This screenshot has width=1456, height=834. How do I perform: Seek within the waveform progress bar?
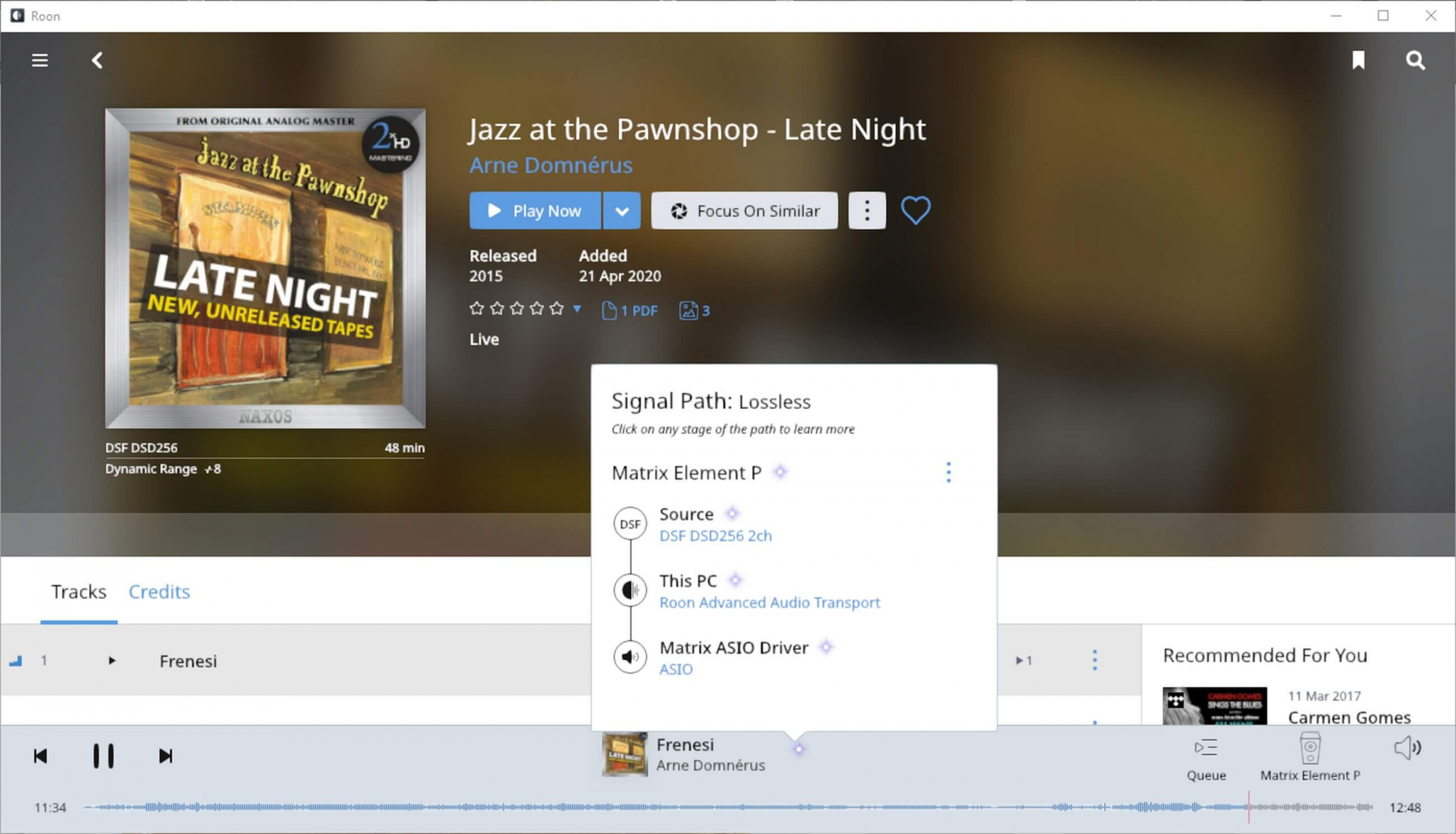coord(728,807)
